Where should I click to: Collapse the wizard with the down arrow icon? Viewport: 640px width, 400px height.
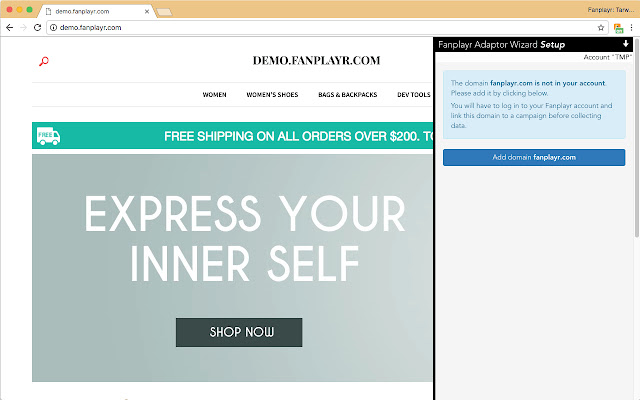tap(625, 44)
